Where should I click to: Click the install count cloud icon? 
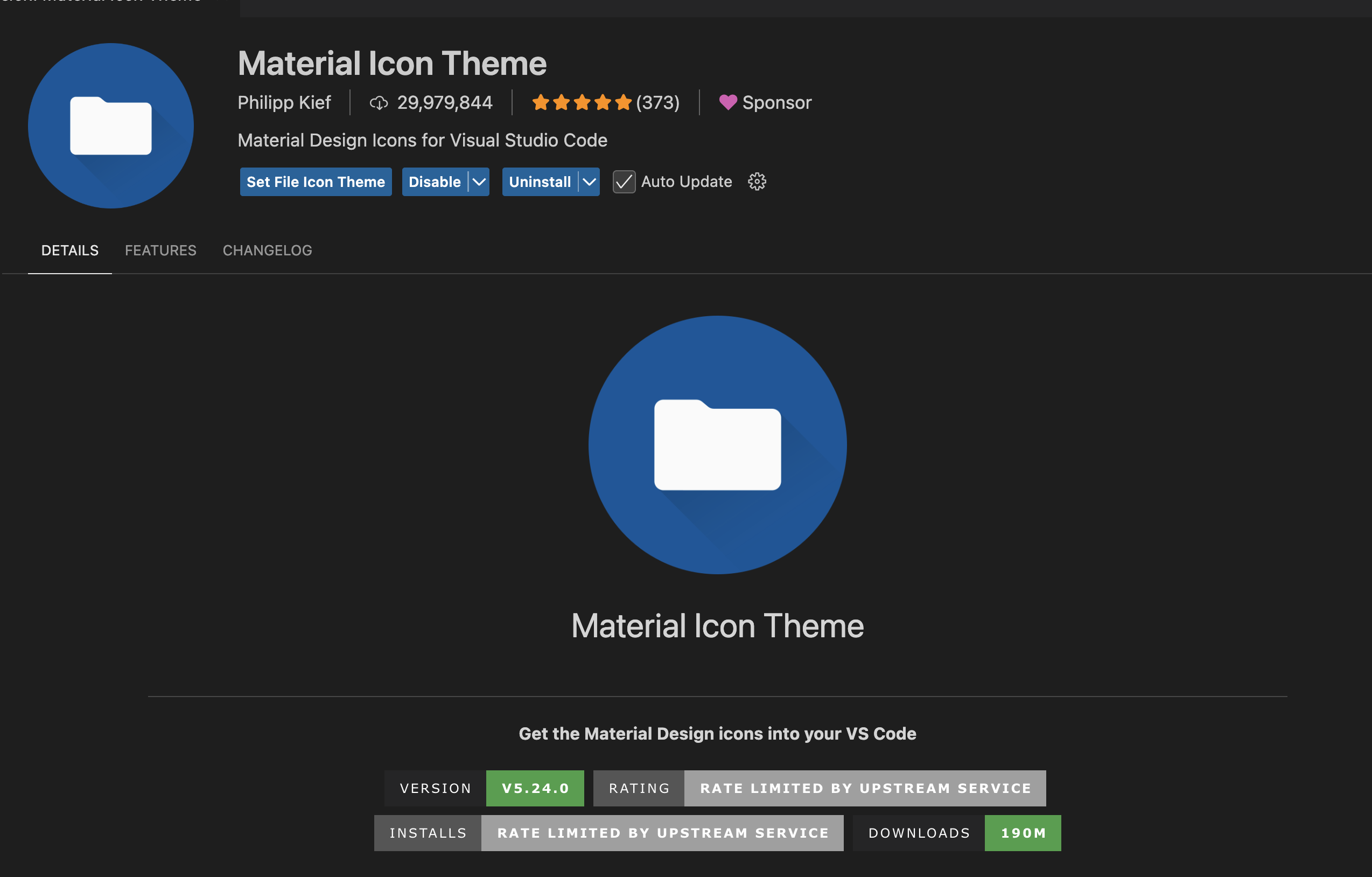[379, 103]
